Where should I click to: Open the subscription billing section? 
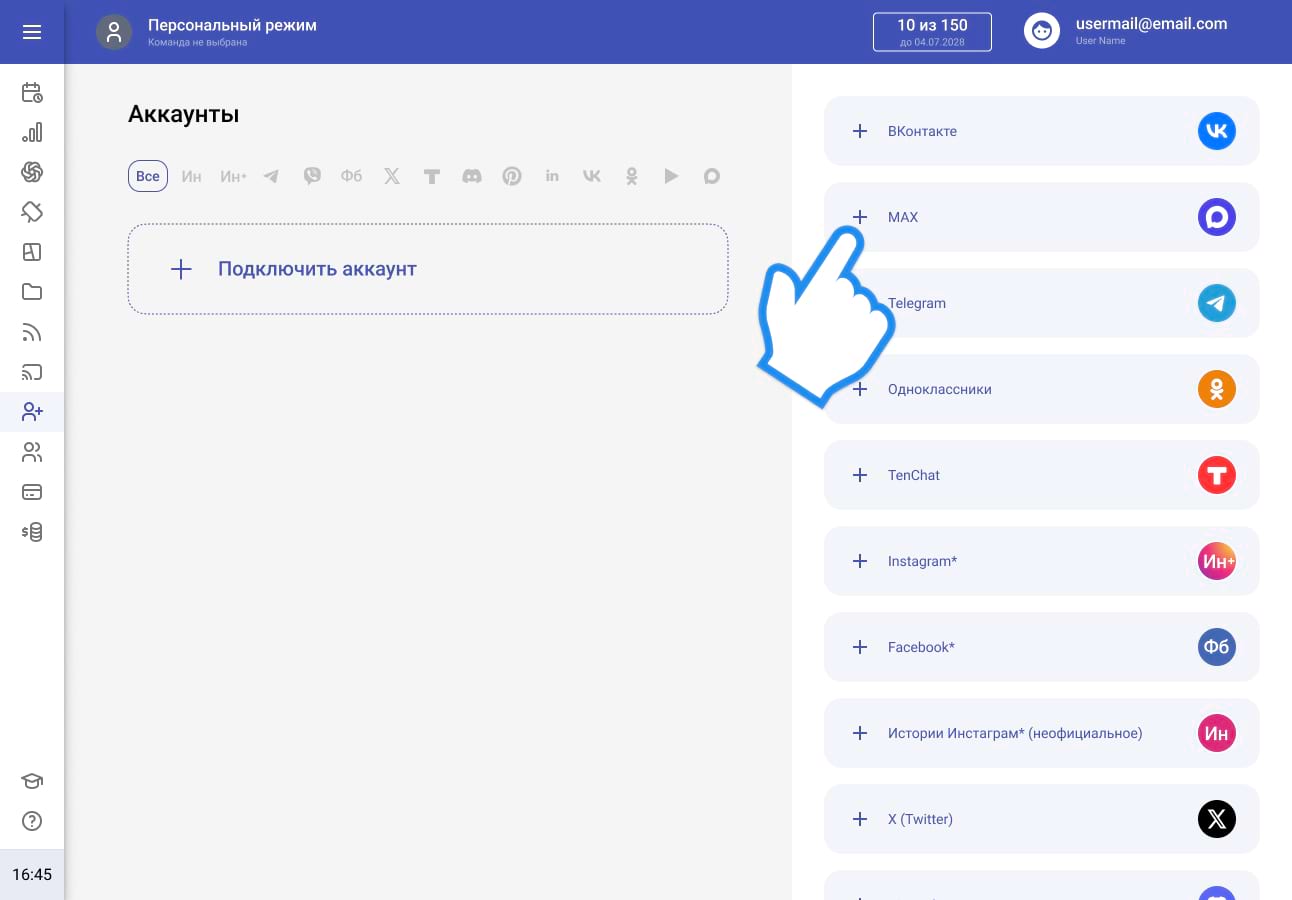32,492
